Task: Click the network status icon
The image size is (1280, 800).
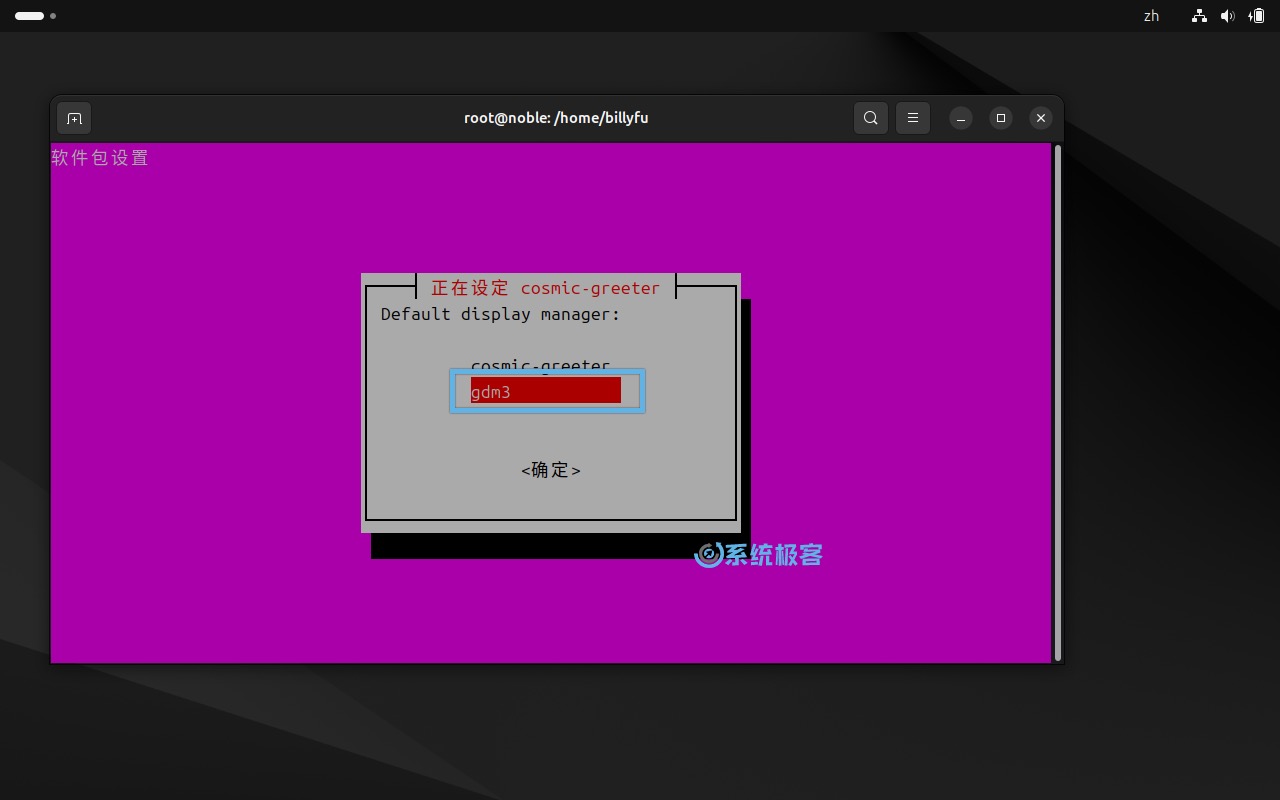Action: [x=1199, y=16]
